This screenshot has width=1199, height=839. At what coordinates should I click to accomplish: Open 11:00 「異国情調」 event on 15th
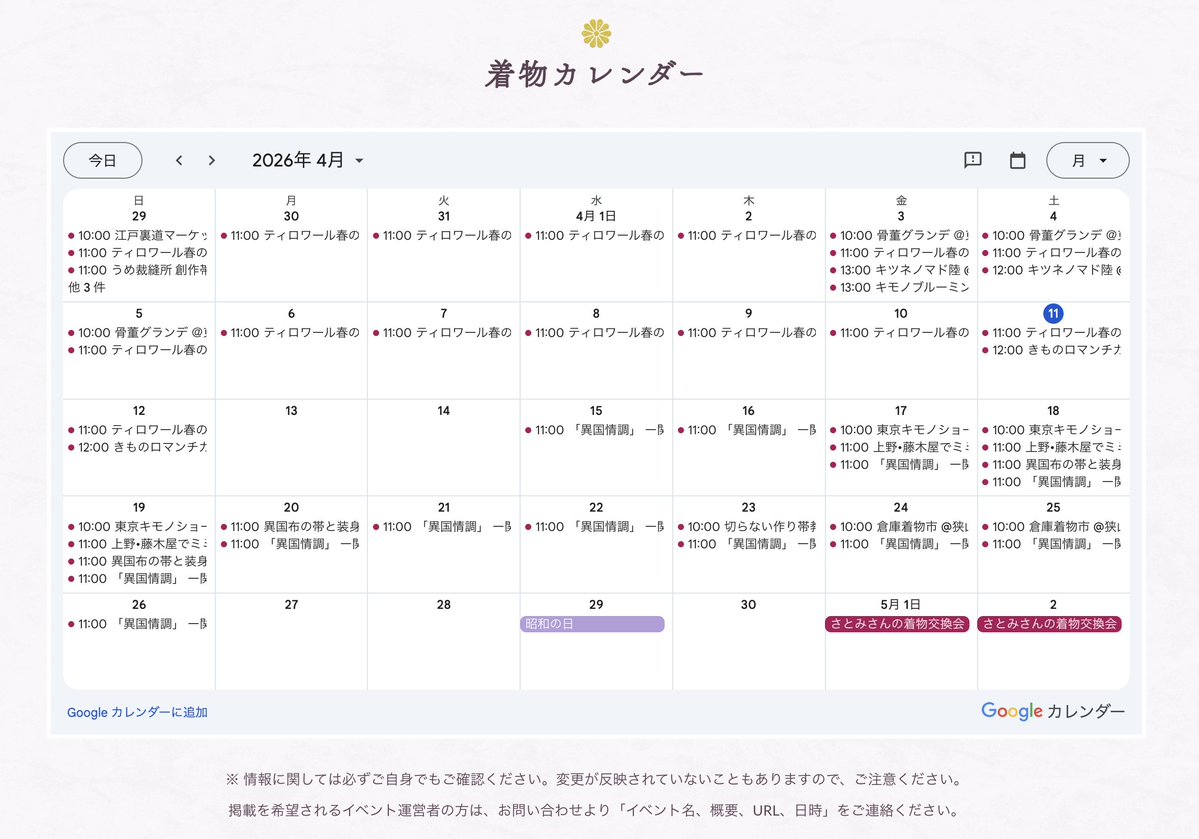[595, 430]
